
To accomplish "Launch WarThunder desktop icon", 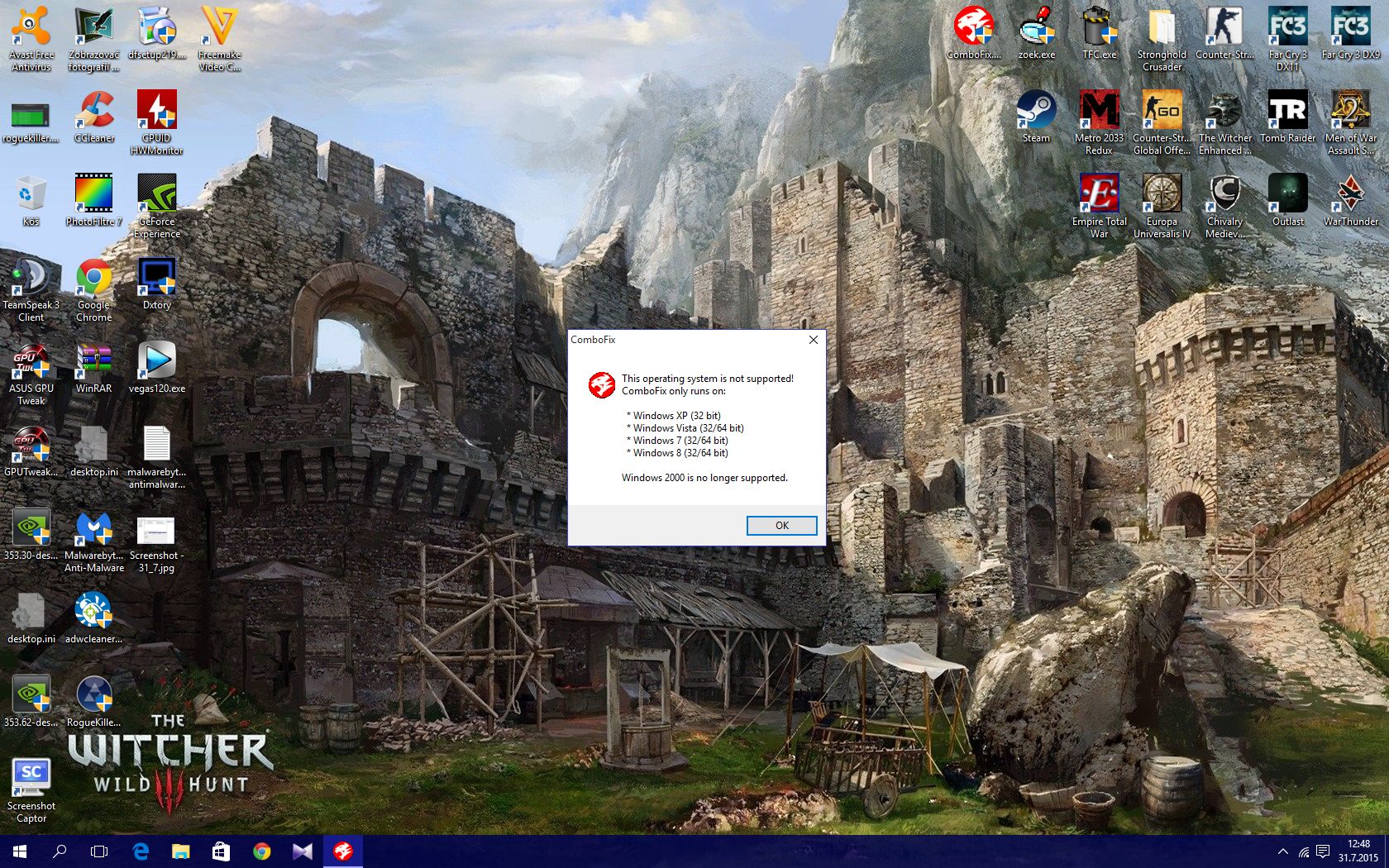I will tap(1351, 201).
